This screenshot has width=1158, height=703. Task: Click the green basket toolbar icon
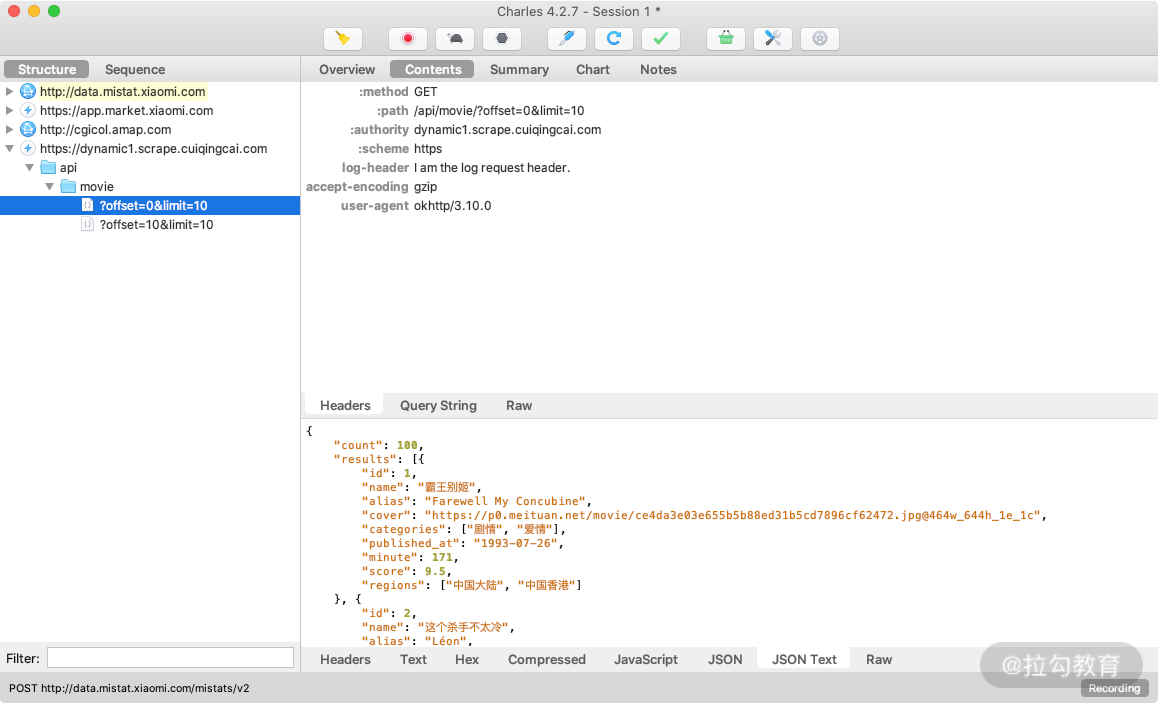click(x=726, y=39)
